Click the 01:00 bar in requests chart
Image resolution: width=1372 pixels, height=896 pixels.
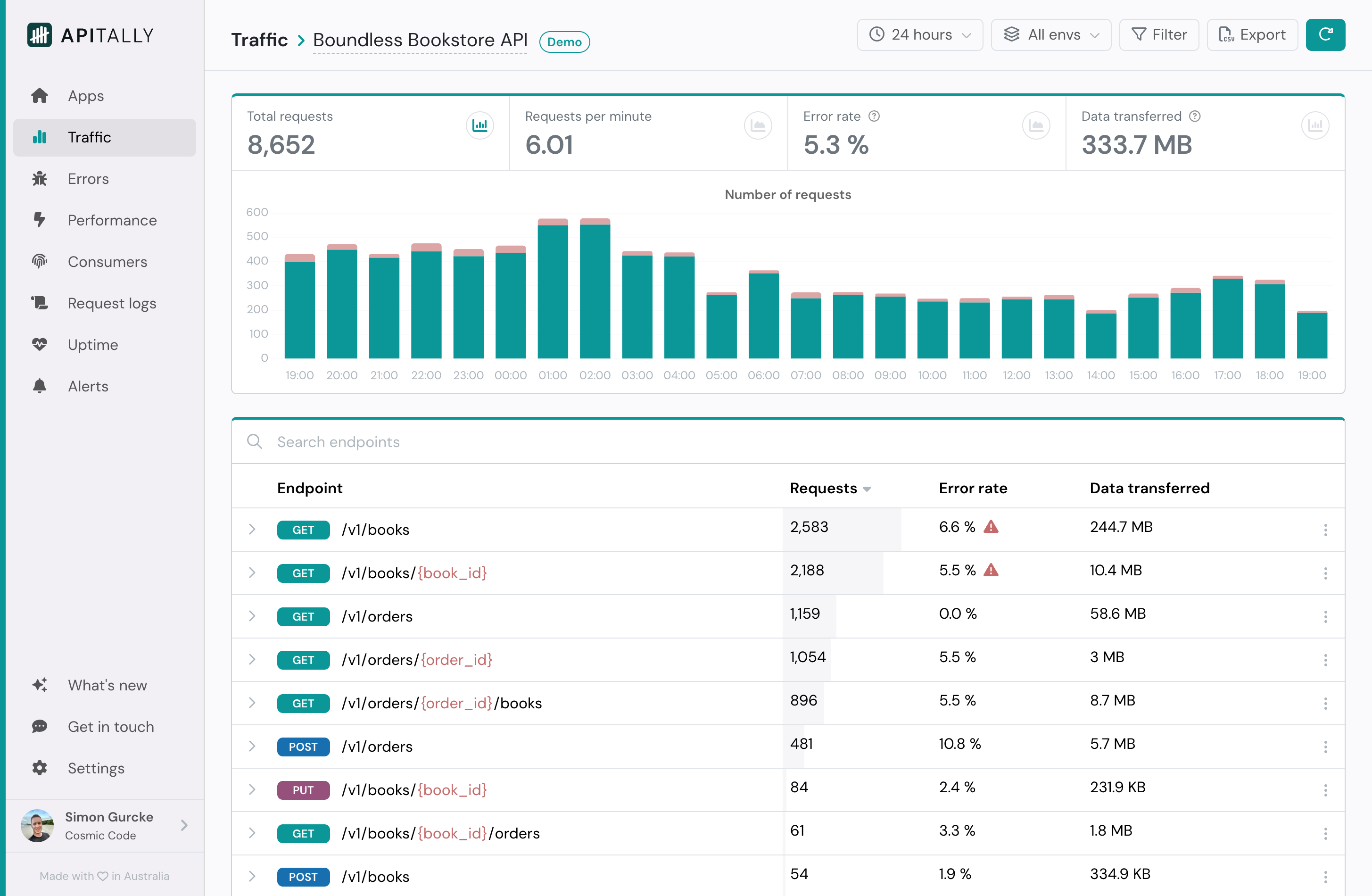(552, 288)
